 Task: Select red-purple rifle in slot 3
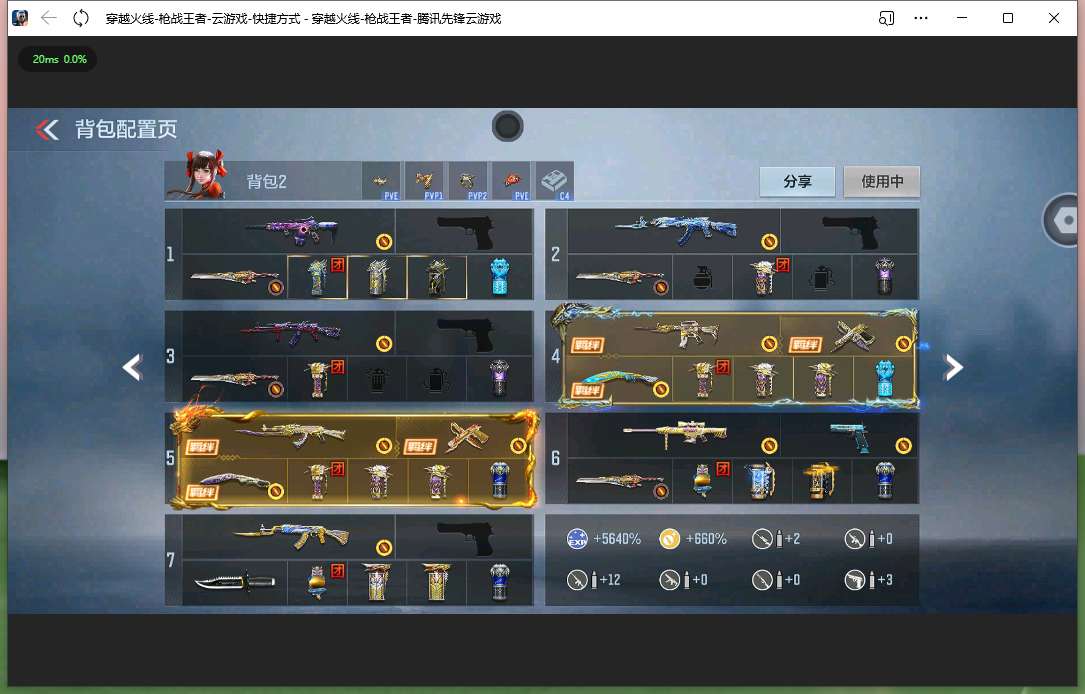pos(289,334)
